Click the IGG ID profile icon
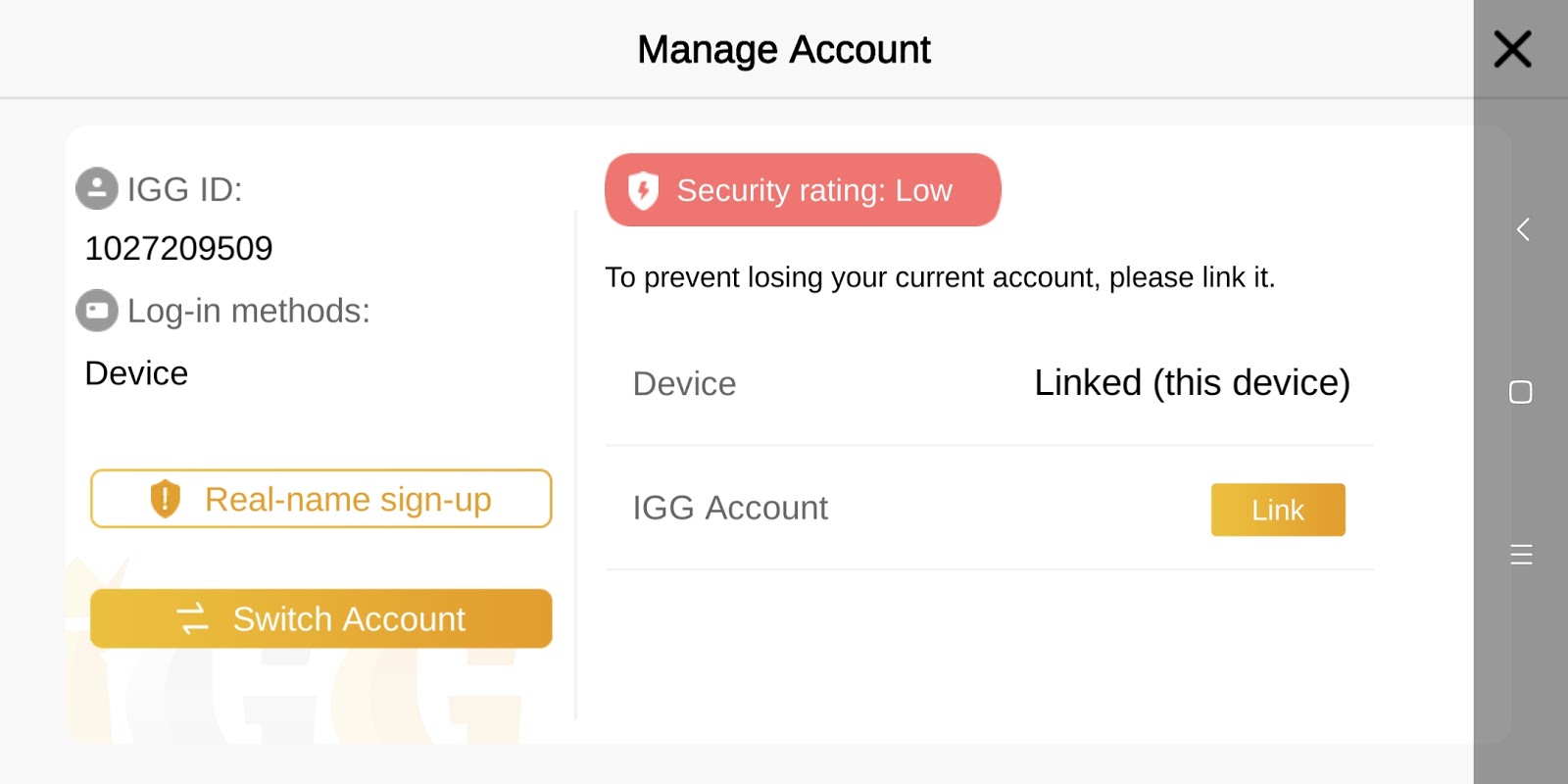 [x=97, y=189]
